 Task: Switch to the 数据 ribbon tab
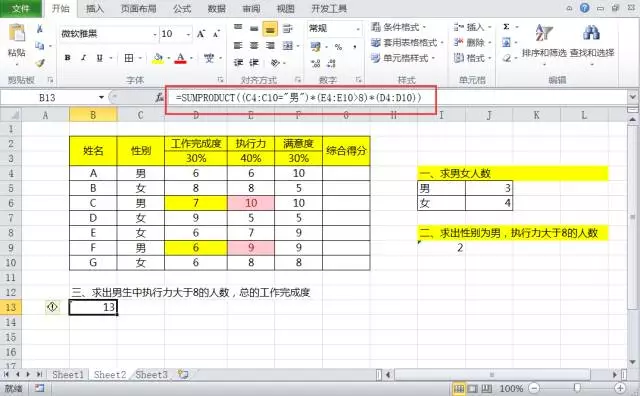click(217, 9)
